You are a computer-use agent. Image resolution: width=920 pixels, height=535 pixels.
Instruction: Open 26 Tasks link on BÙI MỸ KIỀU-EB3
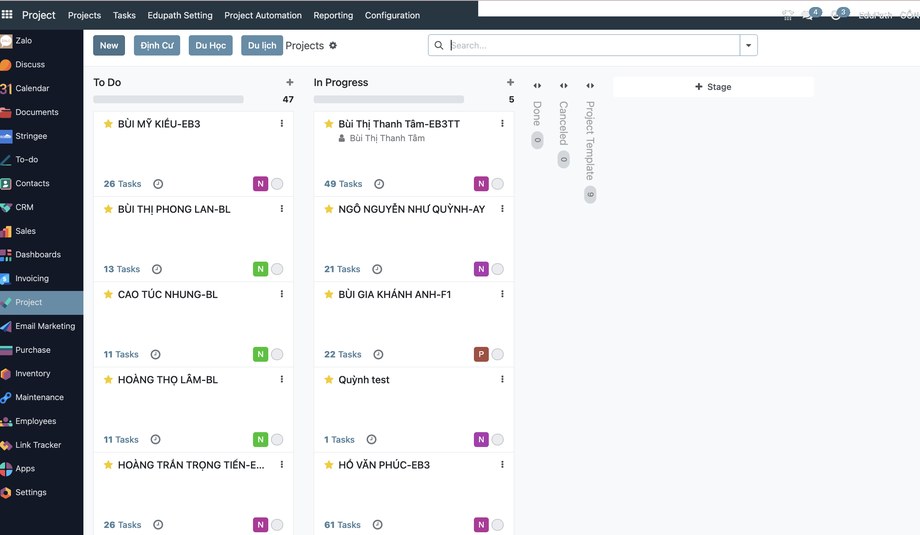click(x=123, y=184)
